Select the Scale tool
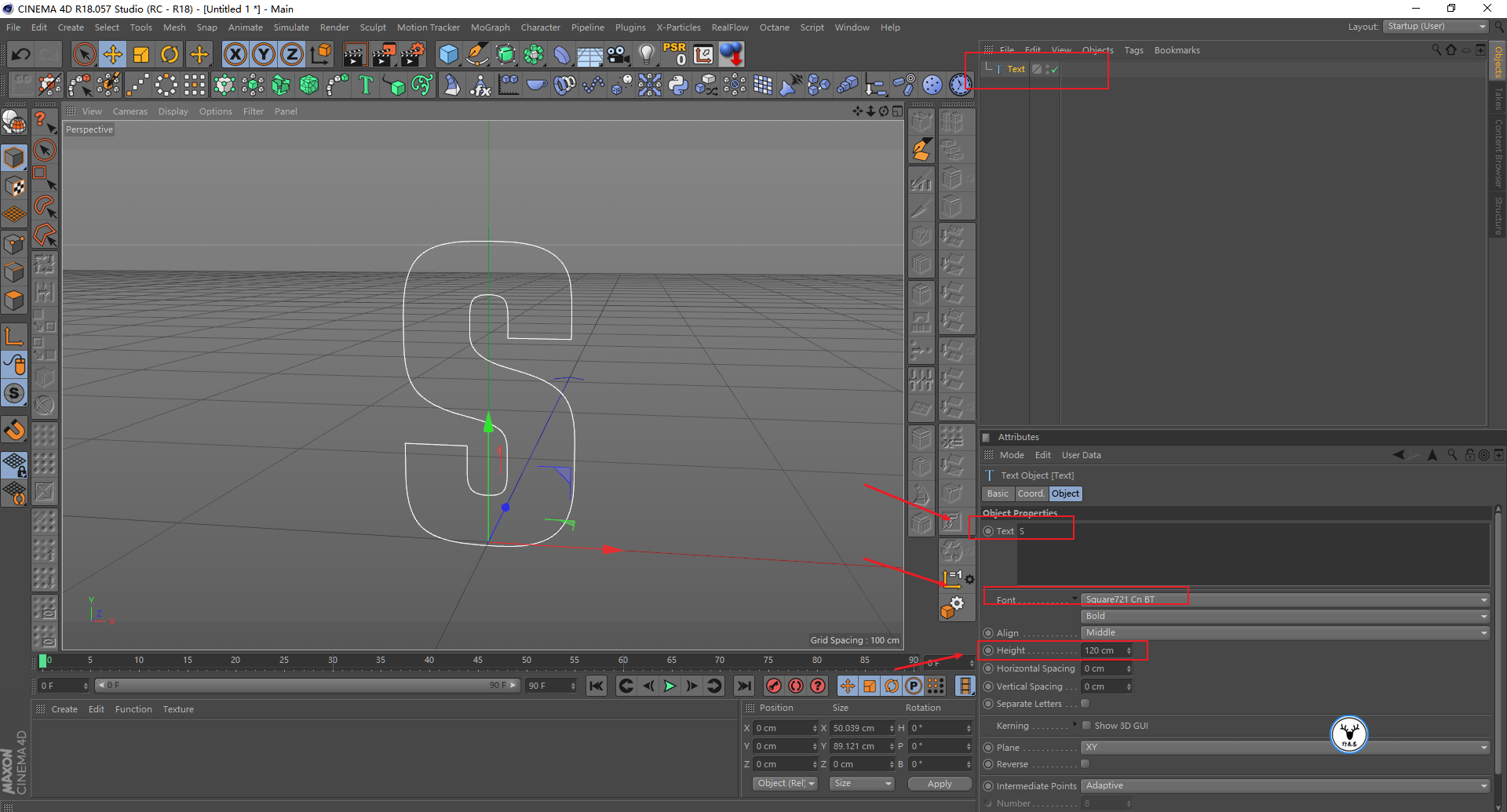Viewport: 1507px width, 812px height. [x=141, y=54]
